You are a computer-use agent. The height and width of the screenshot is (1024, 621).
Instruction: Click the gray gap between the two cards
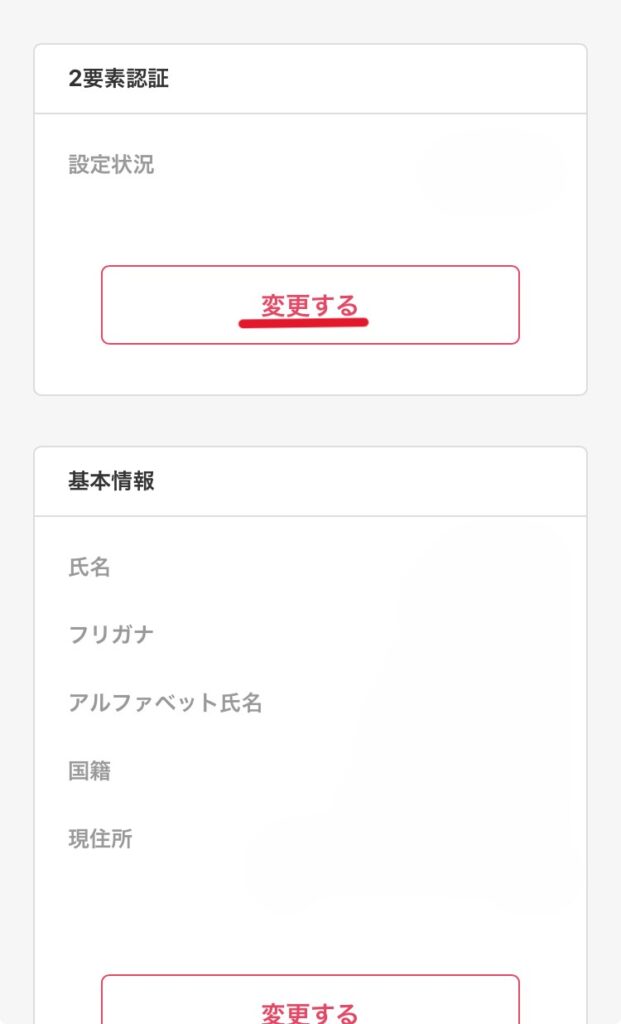[x=310, y=421]
